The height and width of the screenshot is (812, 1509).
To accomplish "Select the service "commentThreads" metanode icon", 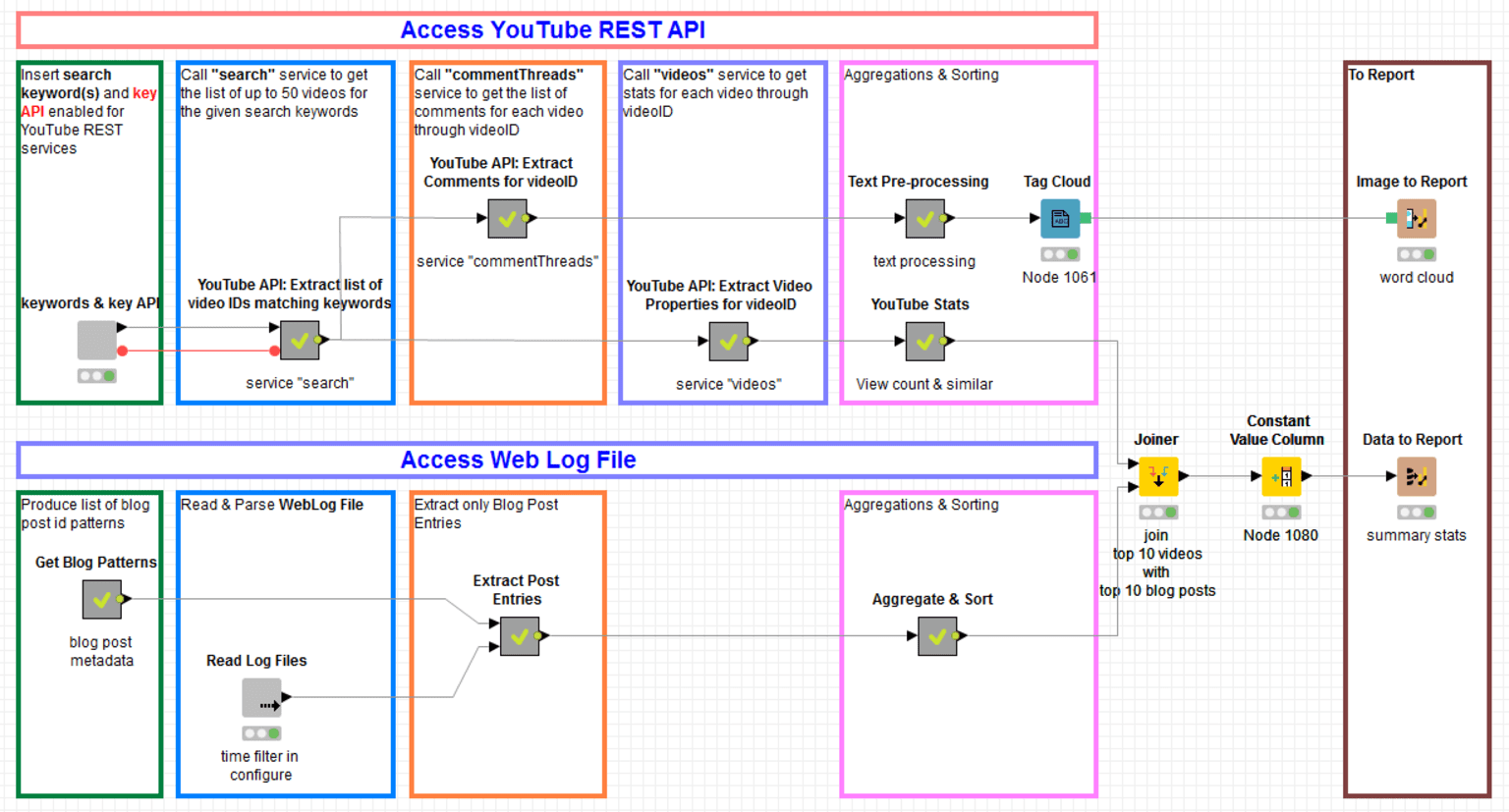I will [x=507, y=218].
